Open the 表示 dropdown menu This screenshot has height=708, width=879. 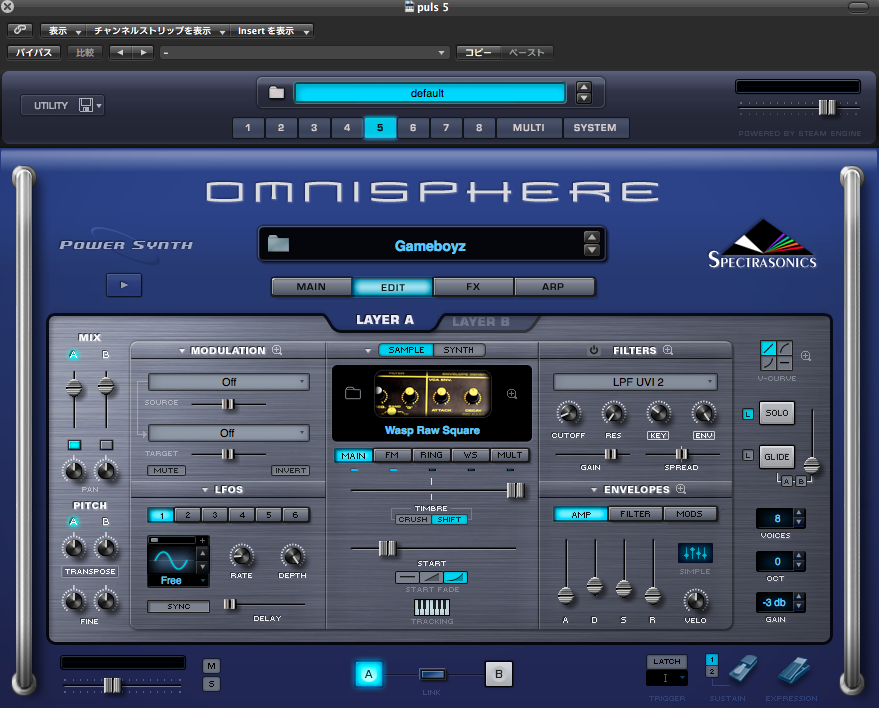click(63, 30)
